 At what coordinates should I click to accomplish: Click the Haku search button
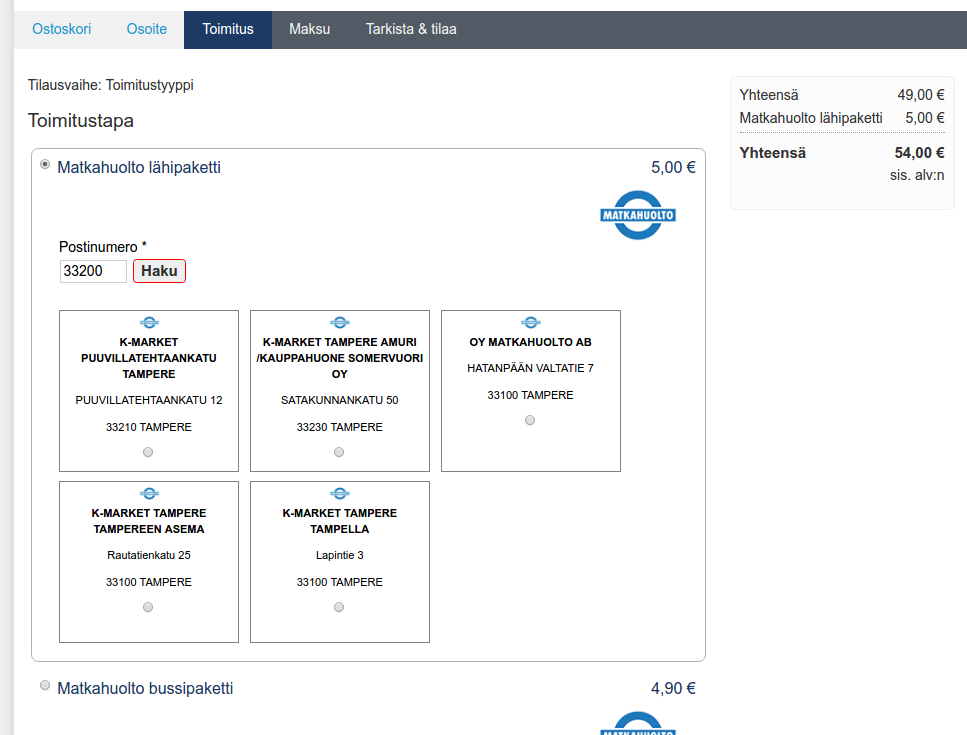point(159,271)
